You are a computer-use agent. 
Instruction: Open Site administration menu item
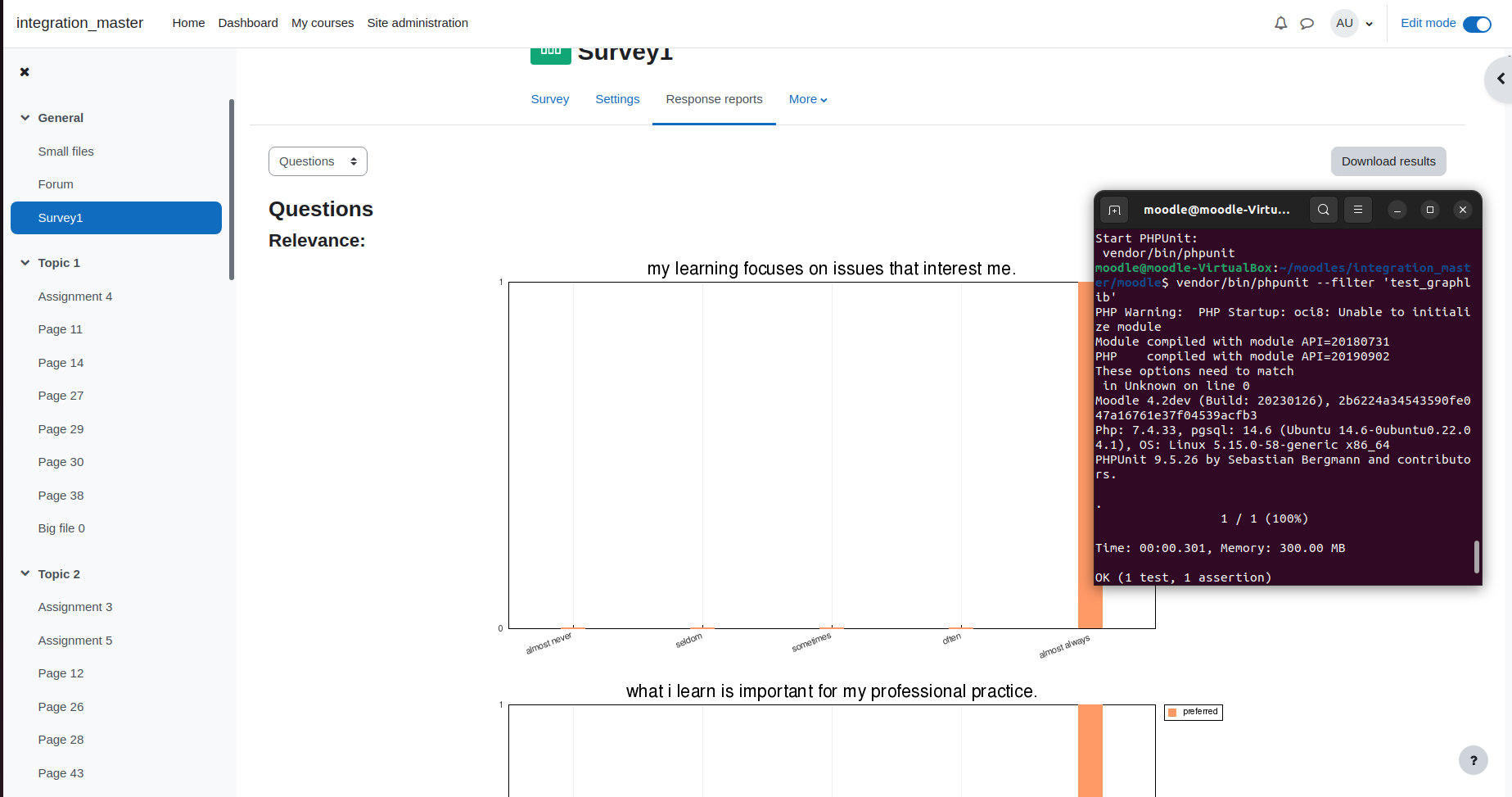[x=417, y=23]
